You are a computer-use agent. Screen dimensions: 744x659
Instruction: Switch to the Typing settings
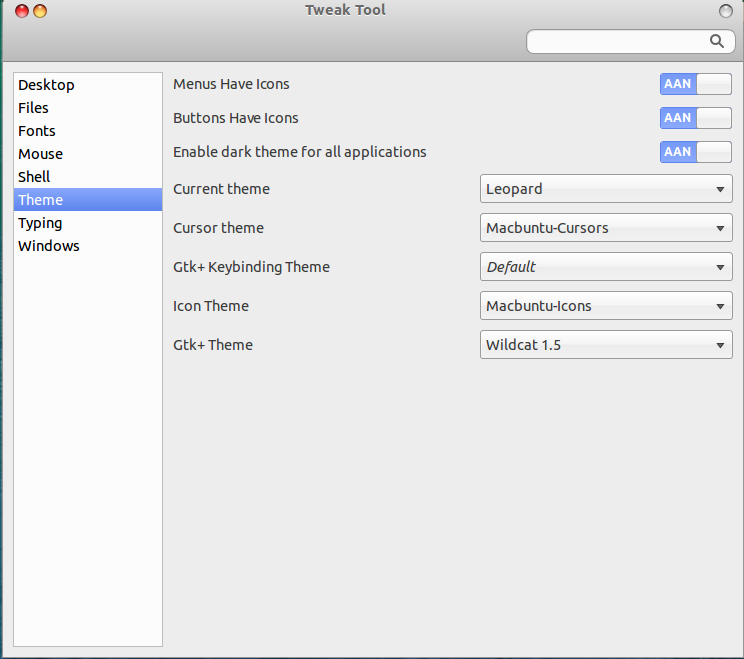tap(40, 223)
